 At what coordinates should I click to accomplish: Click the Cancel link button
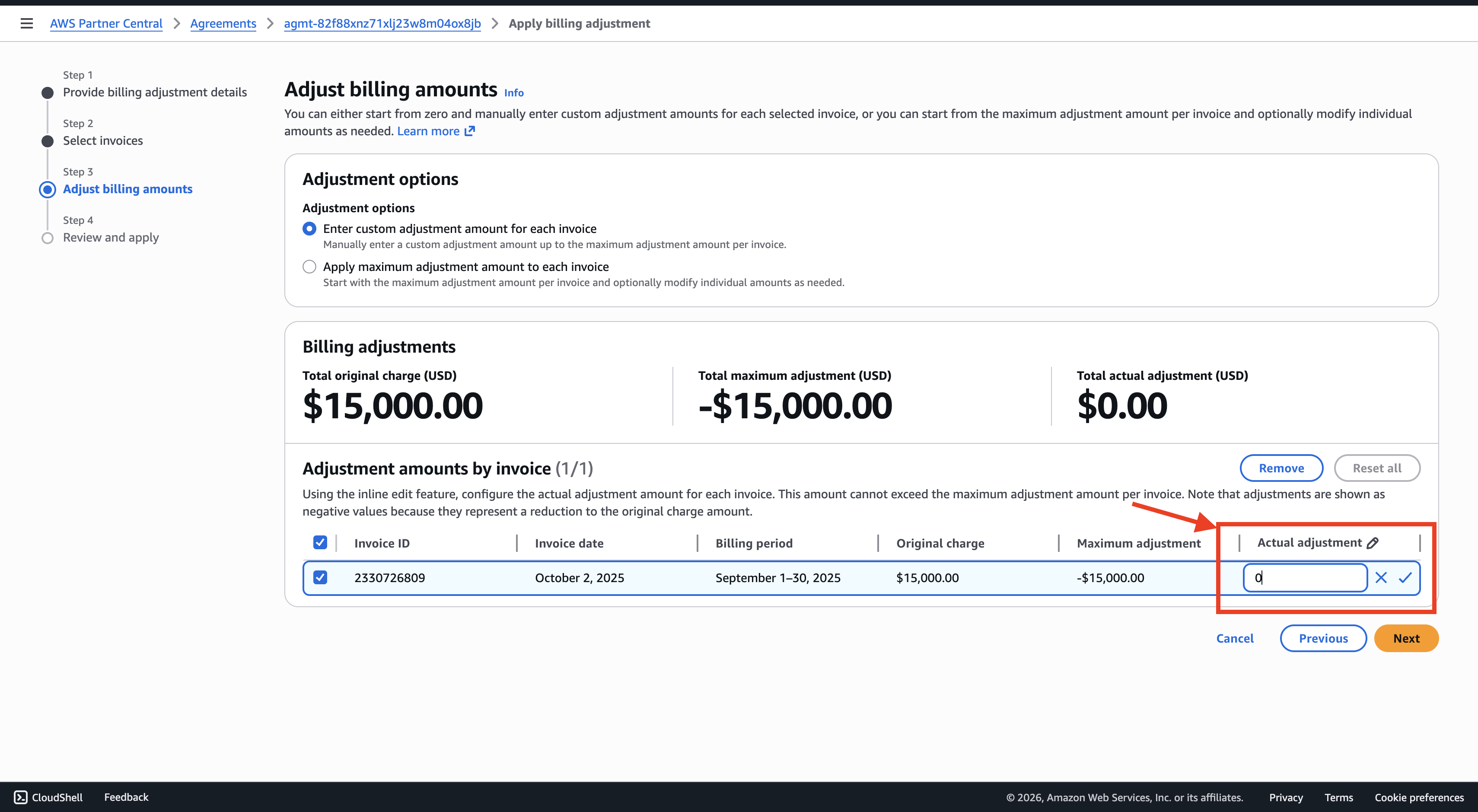coord(1235,639)
